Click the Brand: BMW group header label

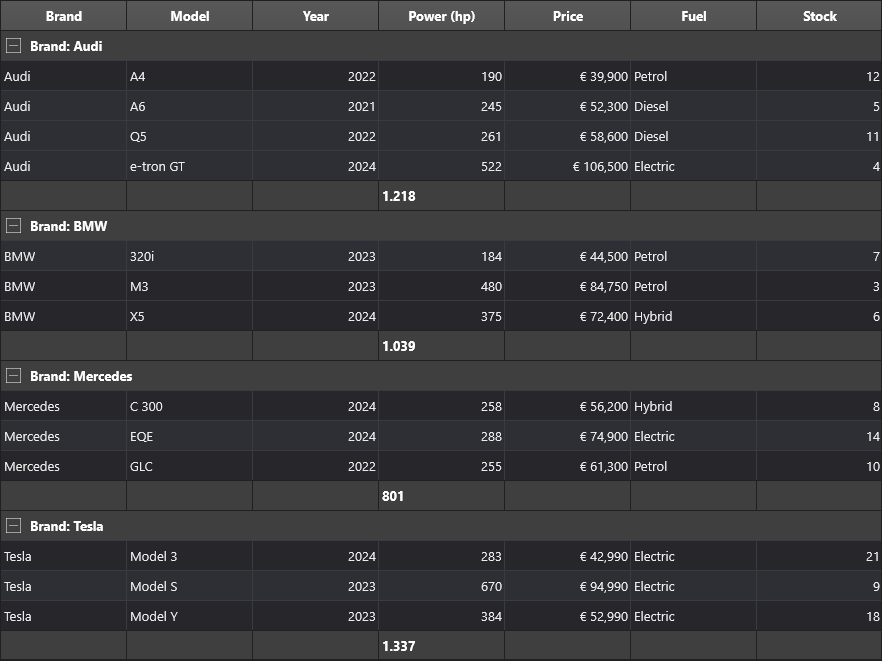pyautogui.click(x=68, y=226)
